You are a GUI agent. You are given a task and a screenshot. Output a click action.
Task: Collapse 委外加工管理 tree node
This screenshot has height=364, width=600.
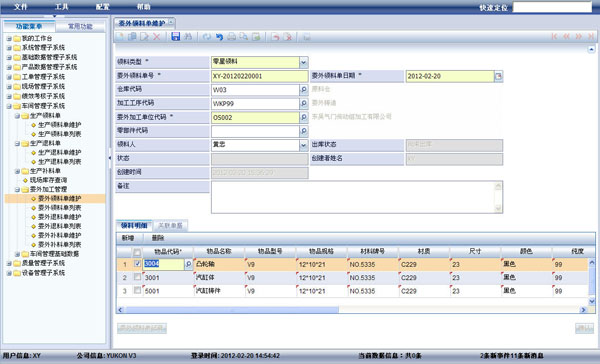(17, 189)
